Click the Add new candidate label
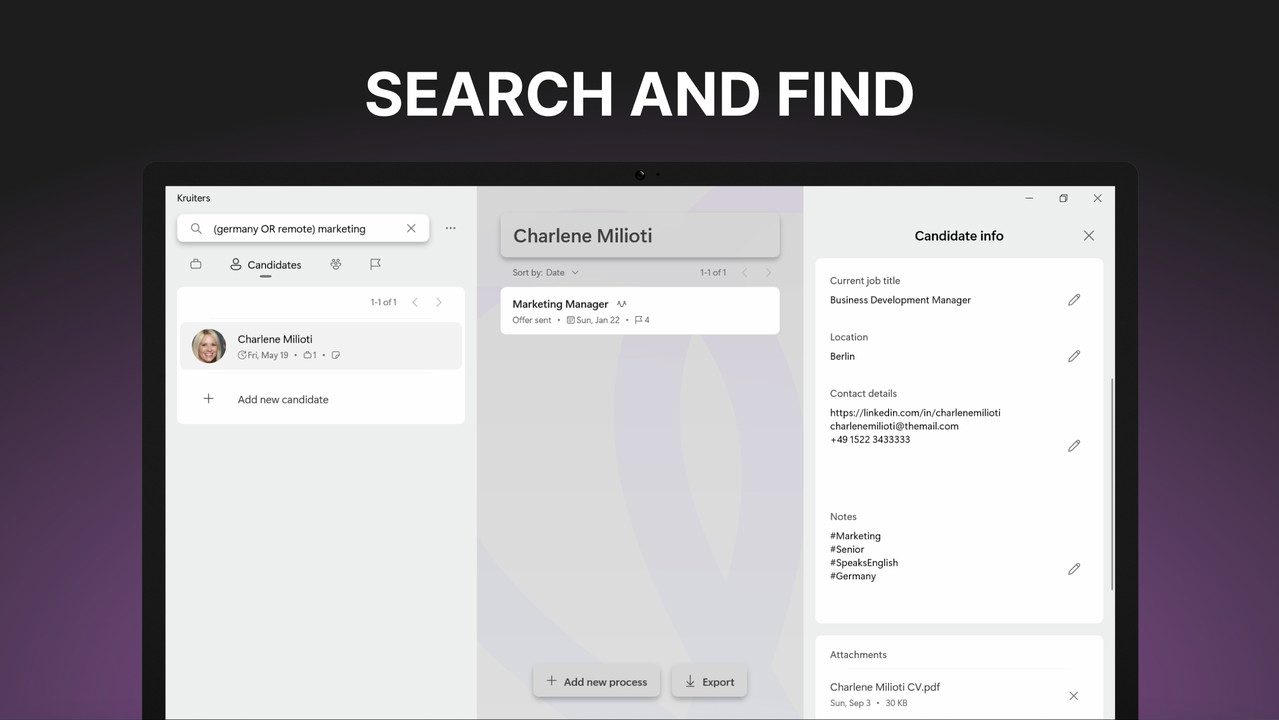This screenshot has height=720, width=1279. point(283,400)
